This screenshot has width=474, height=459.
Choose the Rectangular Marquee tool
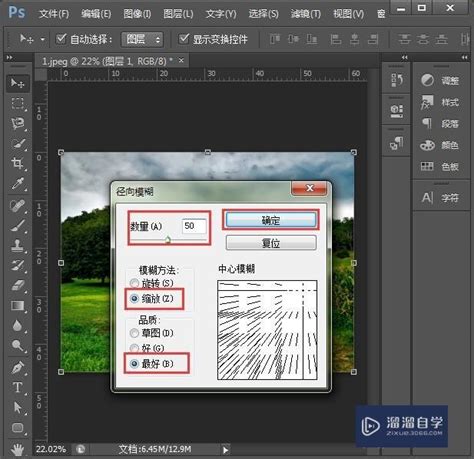point(17,104)
